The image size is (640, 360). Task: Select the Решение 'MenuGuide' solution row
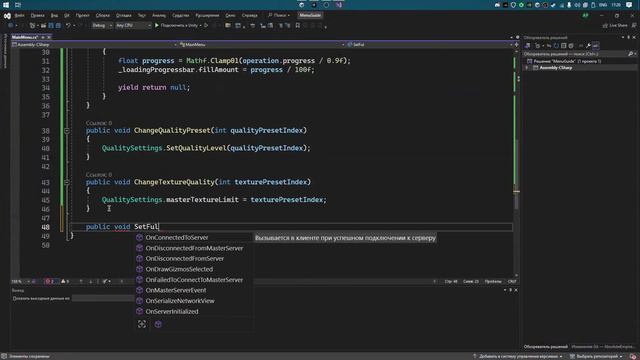pyautogui.click(x=567, y=61)
